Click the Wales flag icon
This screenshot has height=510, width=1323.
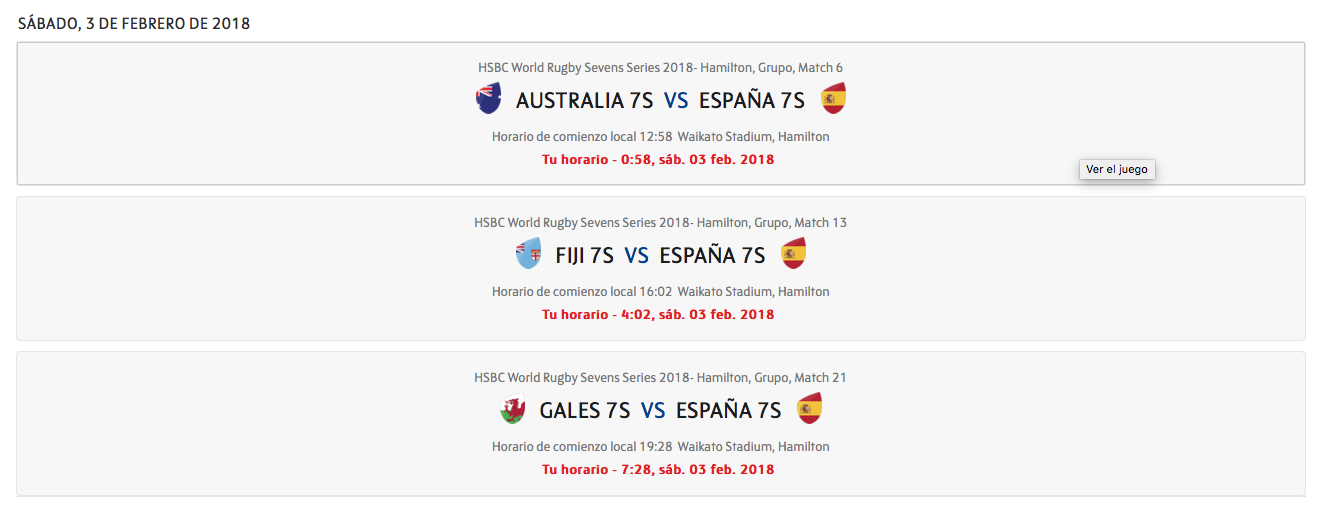click(x=512, y=409)
